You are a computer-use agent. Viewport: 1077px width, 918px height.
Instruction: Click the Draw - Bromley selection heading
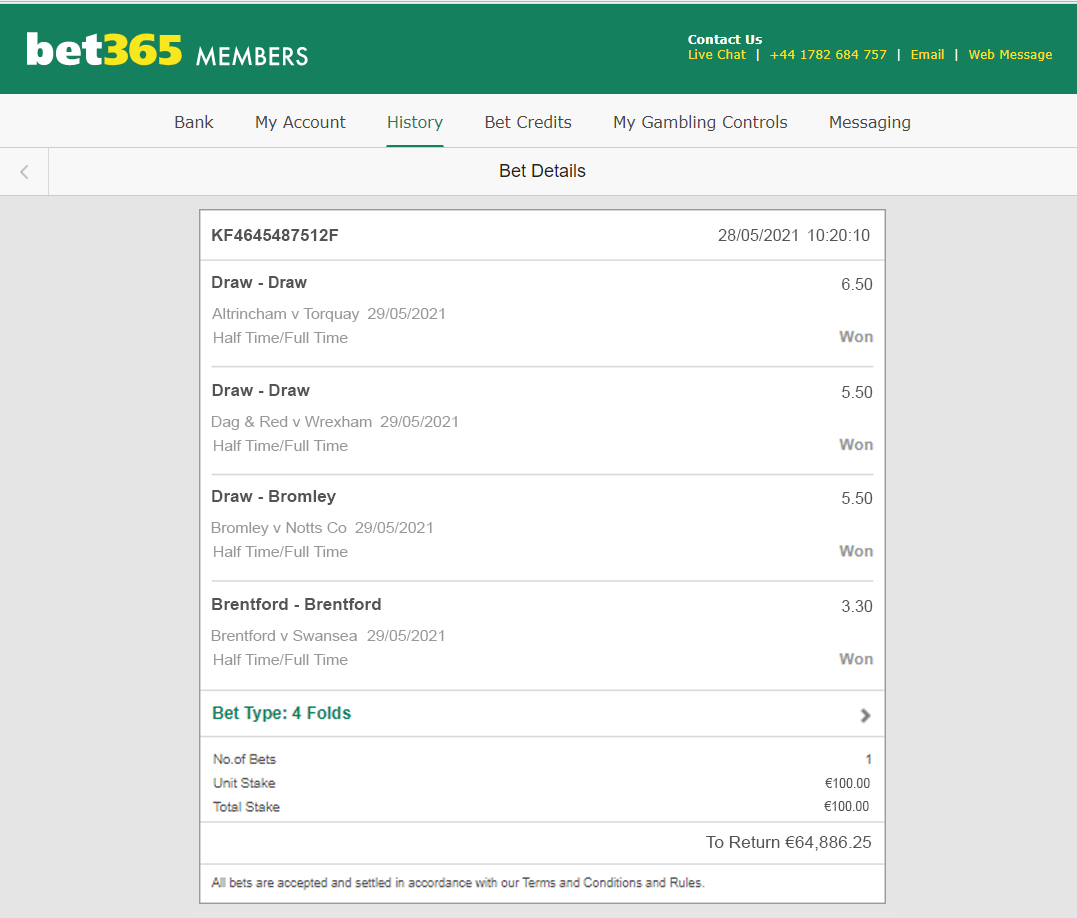pyautogui.click(x=273, y=496)
